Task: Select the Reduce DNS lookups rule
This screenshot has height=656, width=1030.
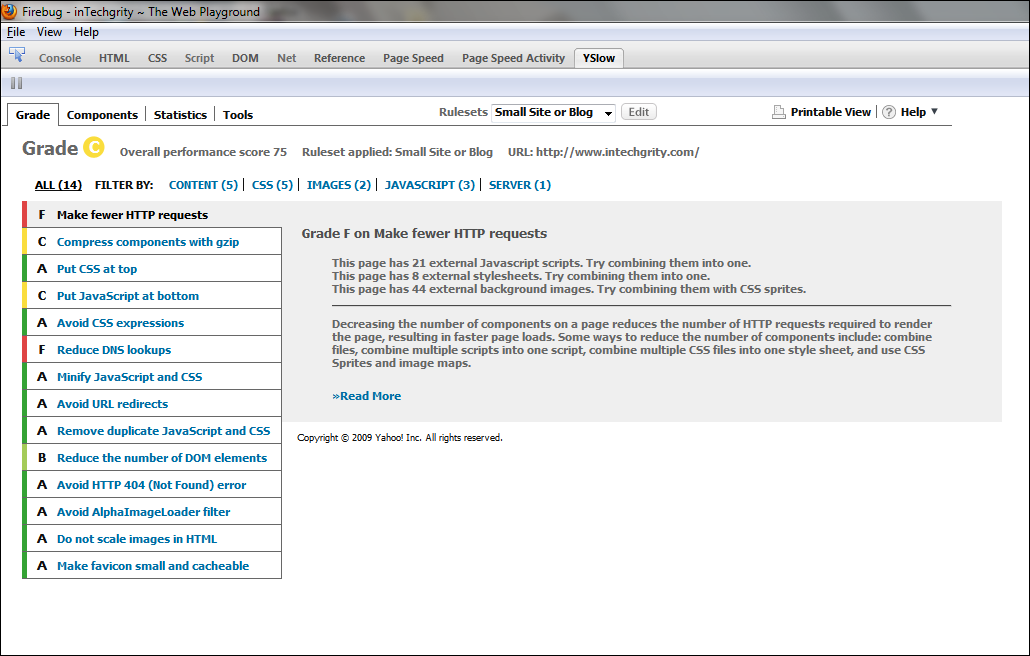Action: (152, 349)
